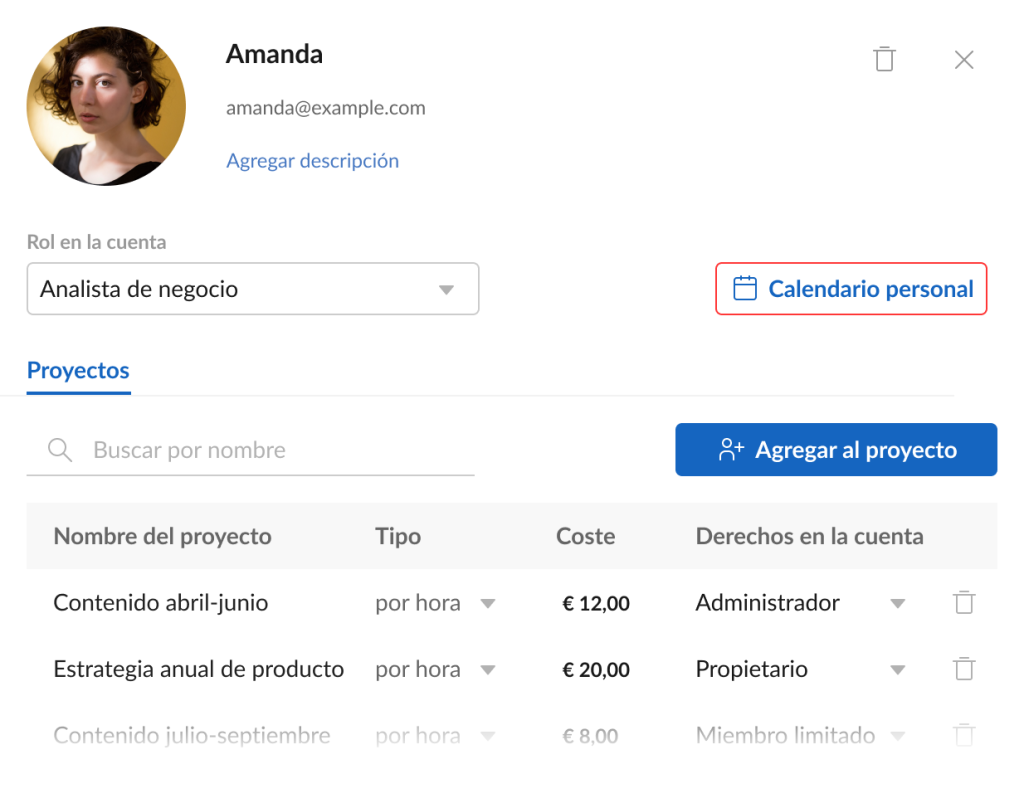
Task: Click the Agregar al proyecto button
Action: point(836,449)
